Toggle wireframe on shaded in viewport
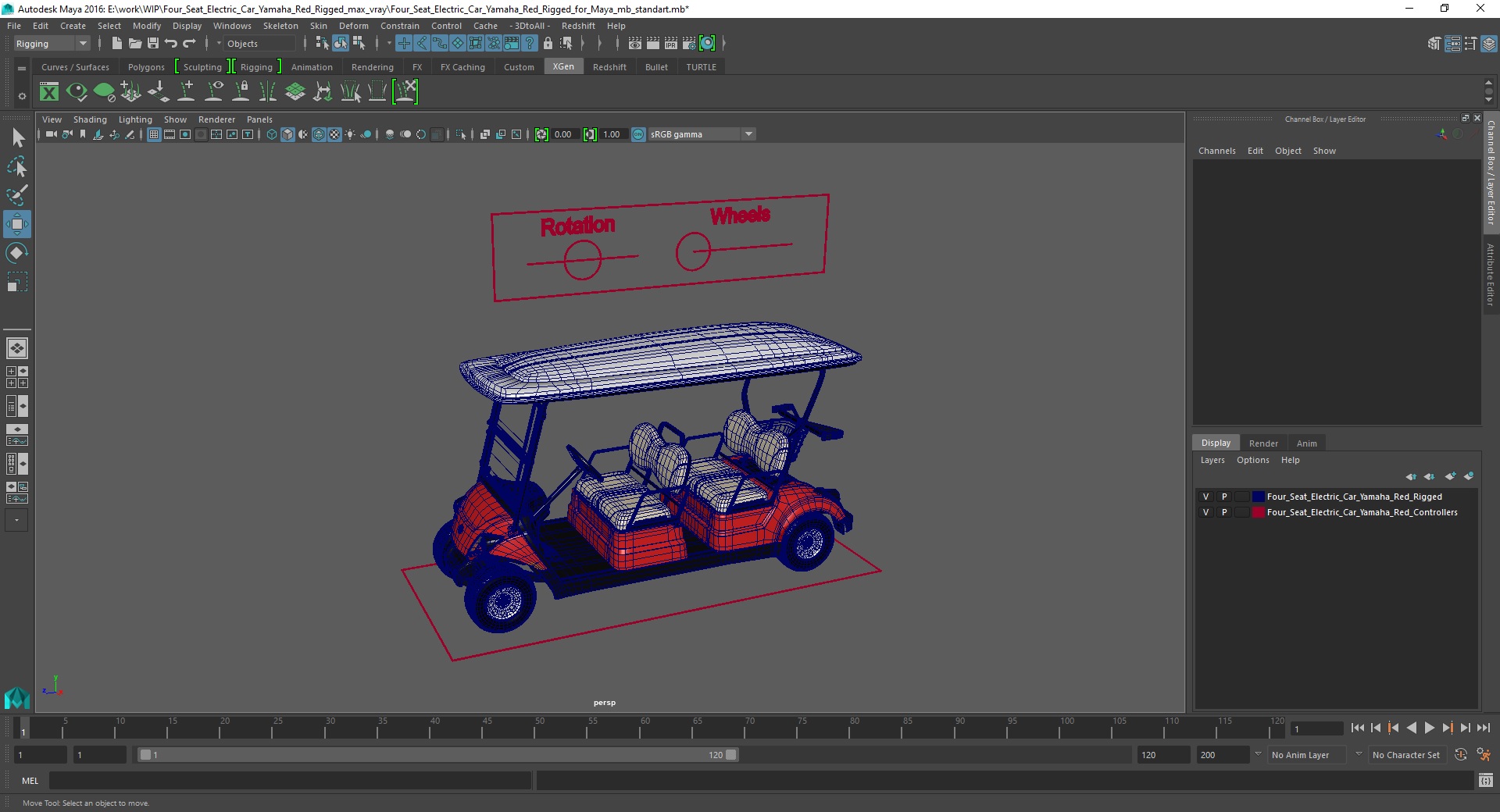1500x812 pixels. (319, 134)
